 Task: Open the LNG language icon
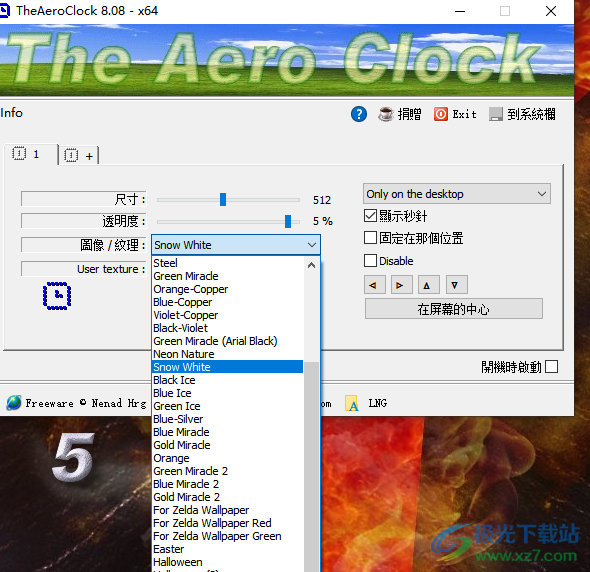click(352, 403)
